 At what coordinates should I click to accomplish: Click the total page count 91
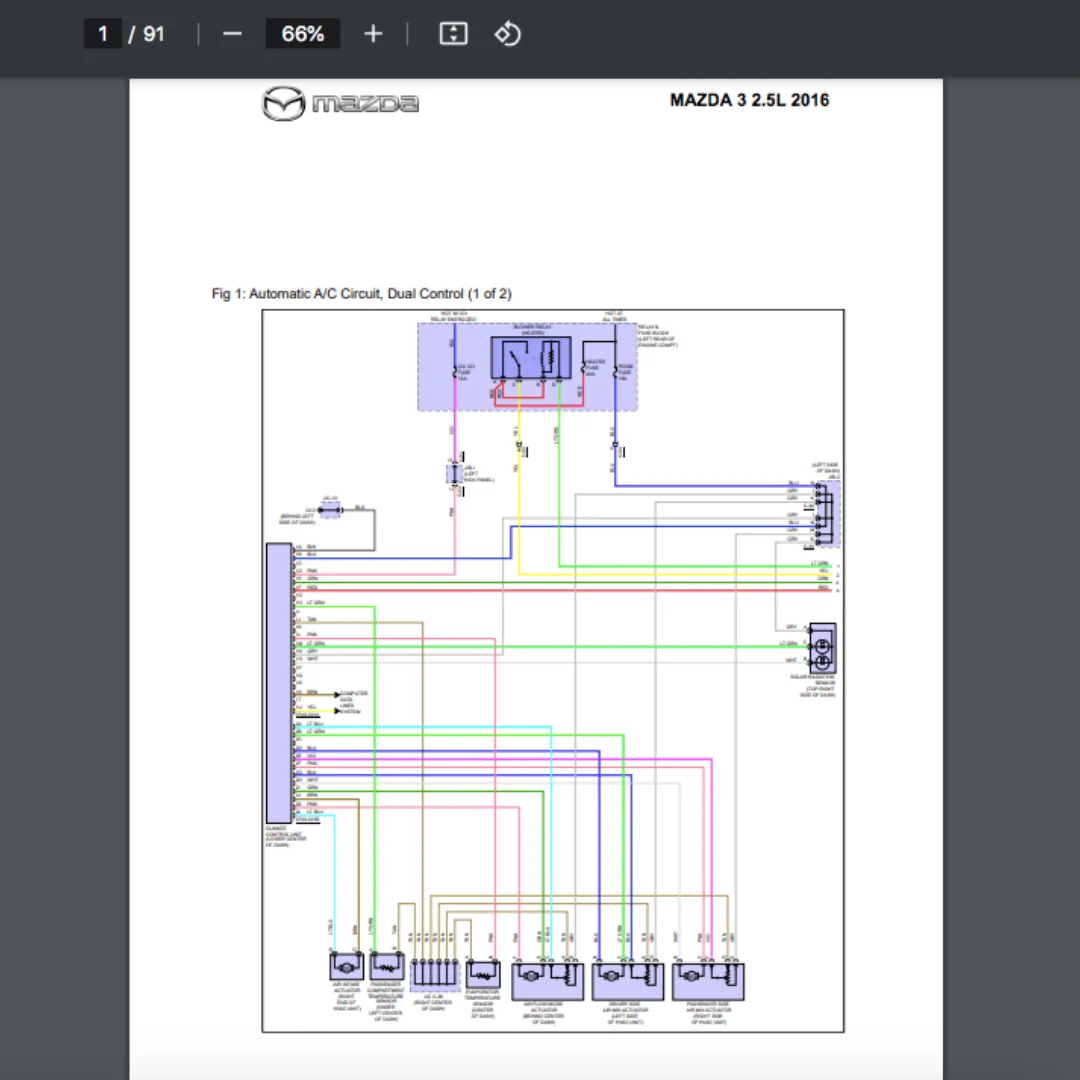pos(153,34)
